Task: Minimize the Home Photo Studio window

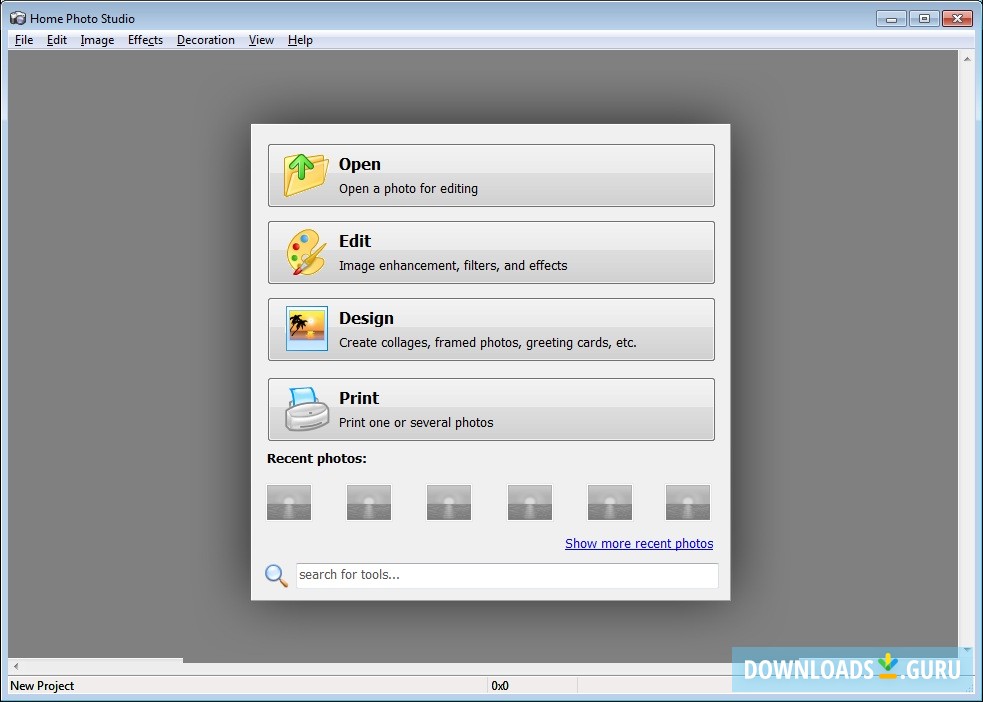Action: click(x=891, y=19)
